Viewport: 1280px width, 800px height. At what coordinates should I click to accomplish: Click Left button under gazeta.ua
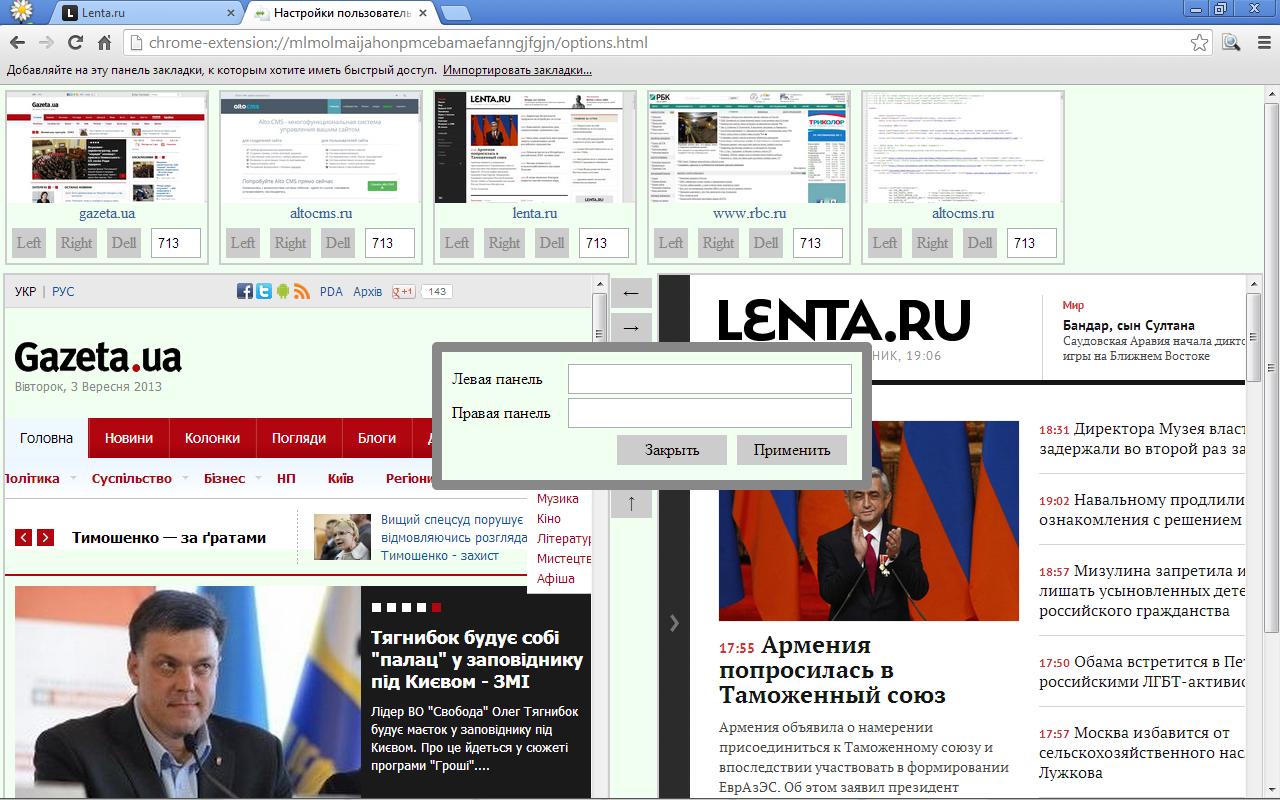pos(29,243)
